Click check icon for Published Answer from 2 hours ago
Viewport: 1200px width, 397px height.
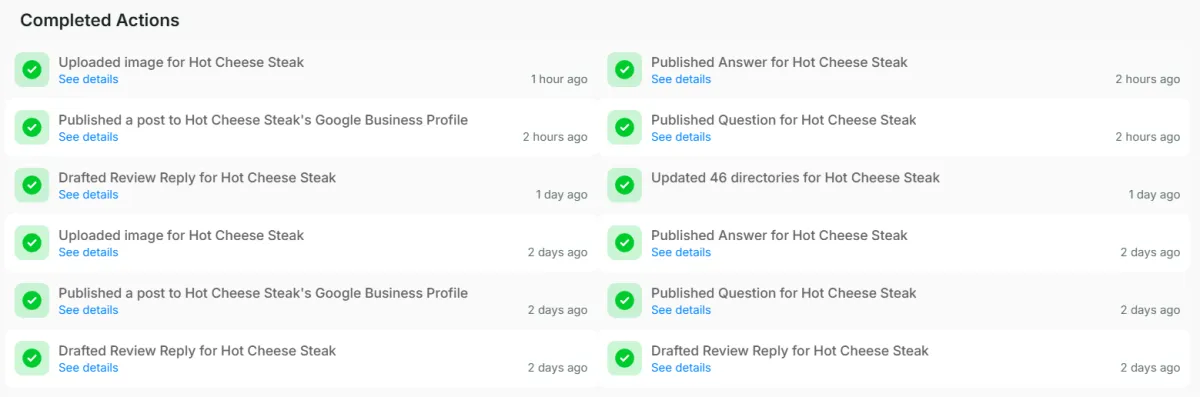coord(624,69)
